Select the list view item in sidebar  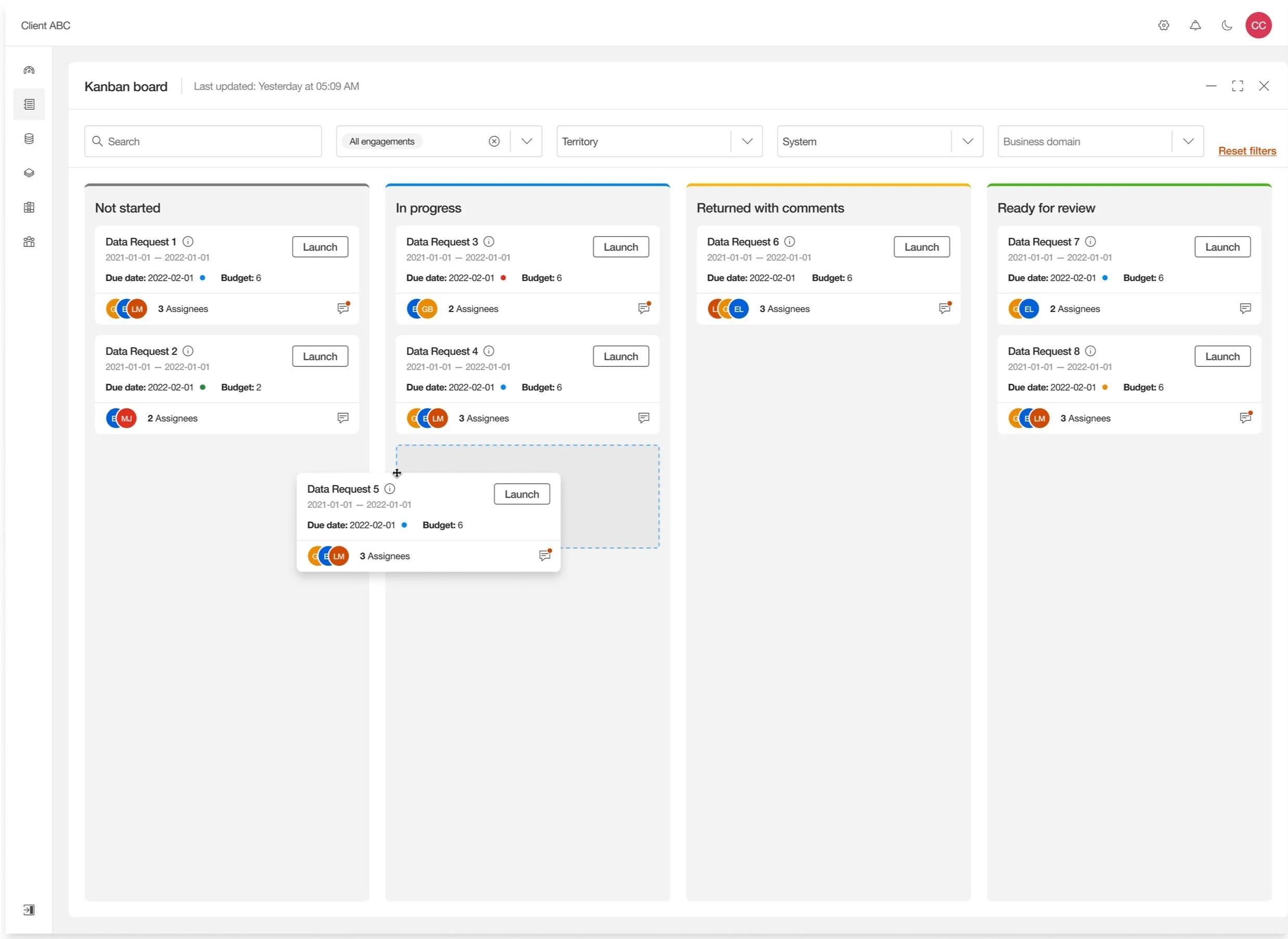(29, 105)
